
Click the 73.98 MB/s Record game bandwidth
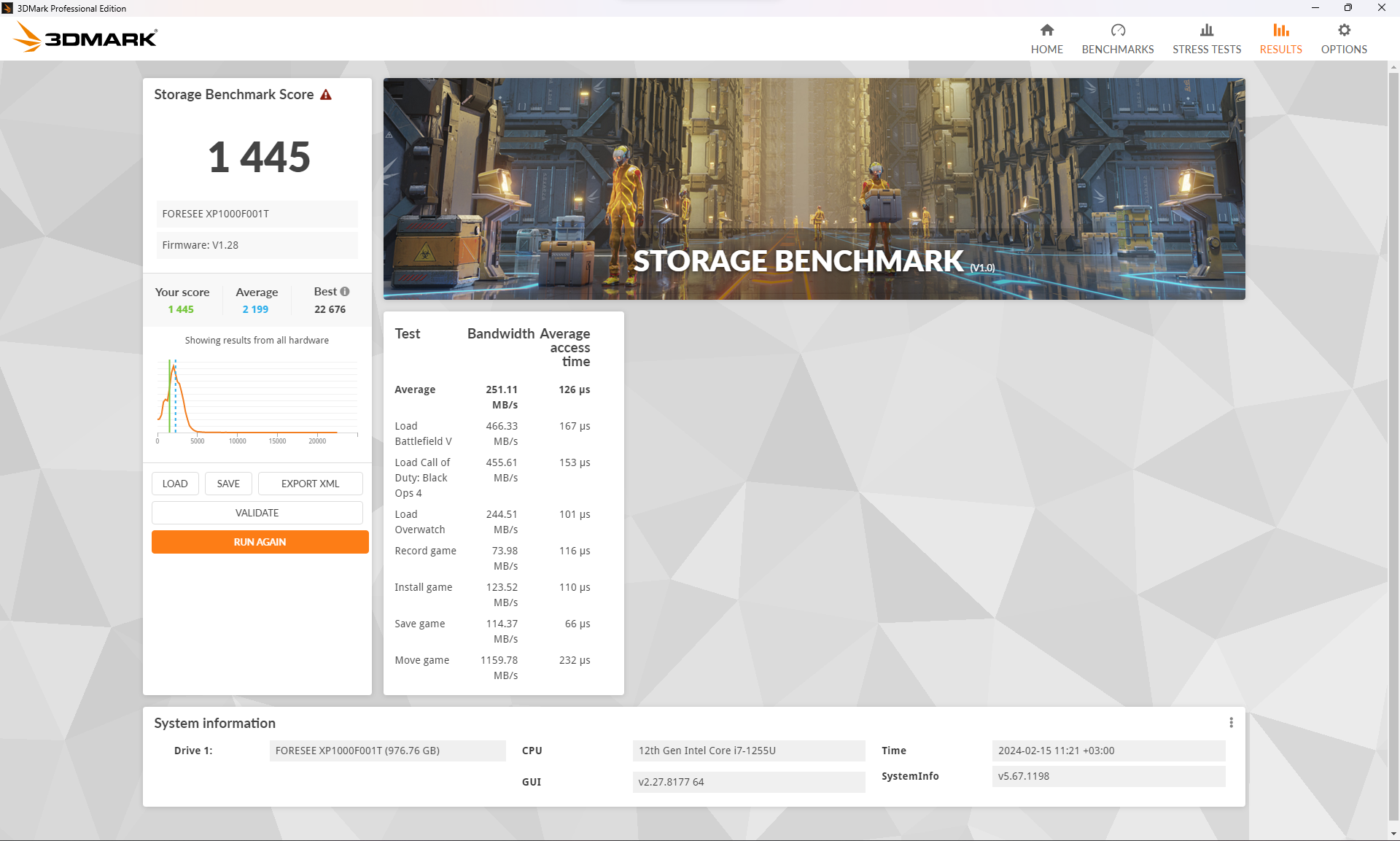(505, 558)
